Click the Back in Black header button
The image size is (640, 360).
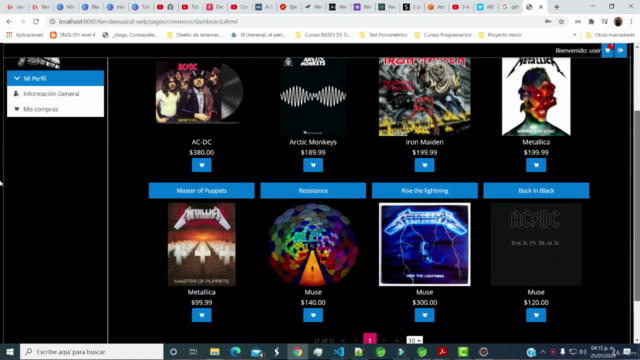[x=536, y=191]
